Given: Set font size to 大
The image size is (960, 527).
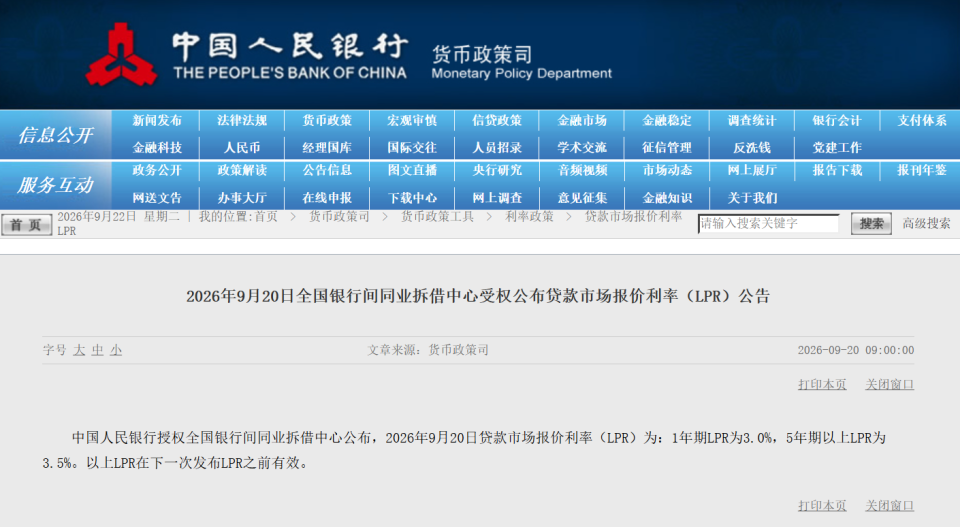Looking at the screenshot, I should pyautogui.click(x=79, y=350).
